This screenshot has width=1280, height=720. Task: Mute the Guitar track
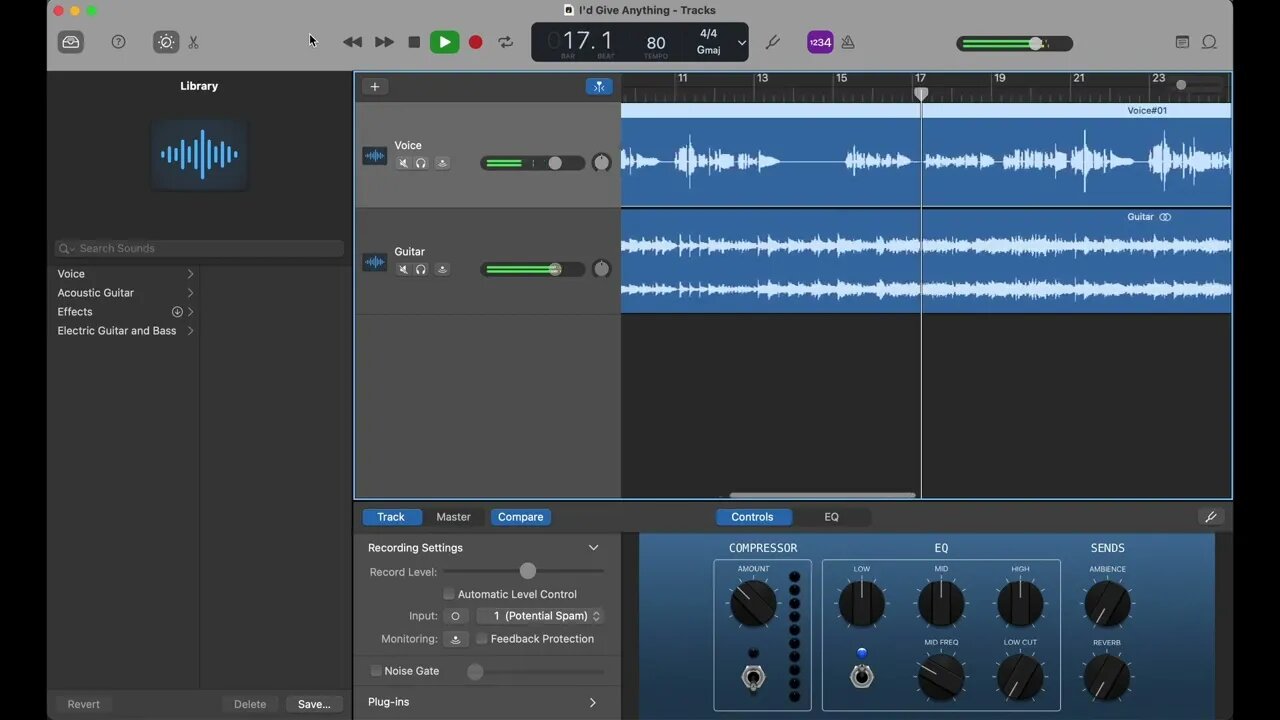pyautogui.click(x=404, y=269)
